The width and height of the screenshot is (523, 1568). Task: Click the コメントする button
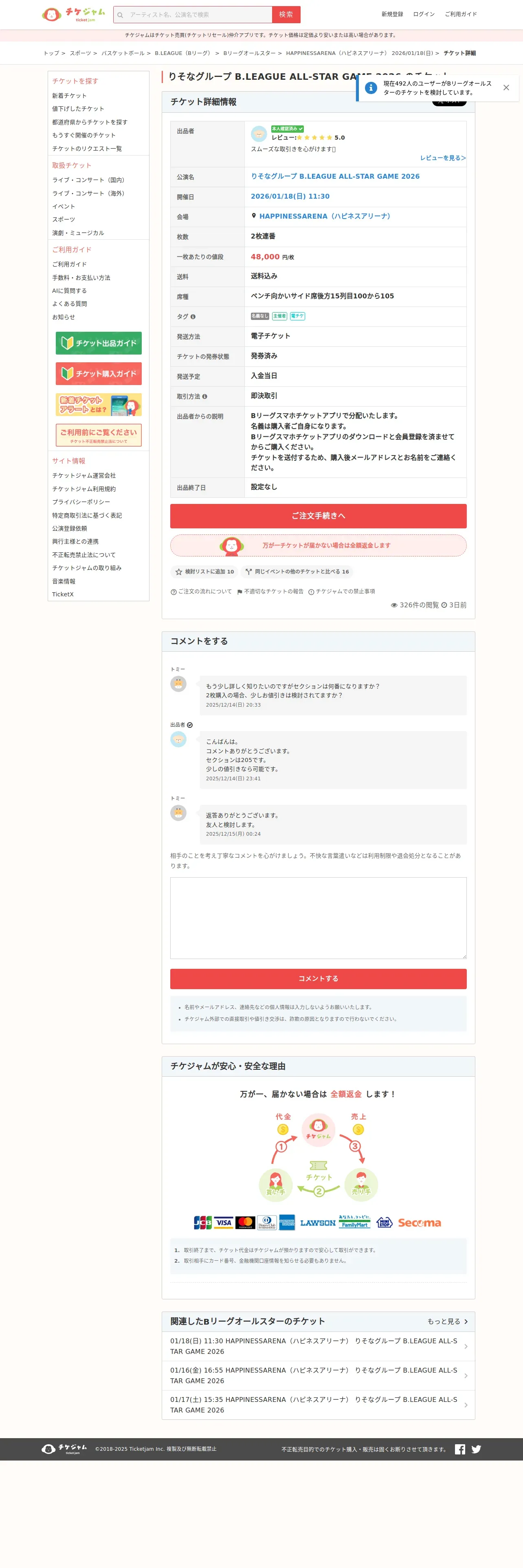[x=319, y=979]
